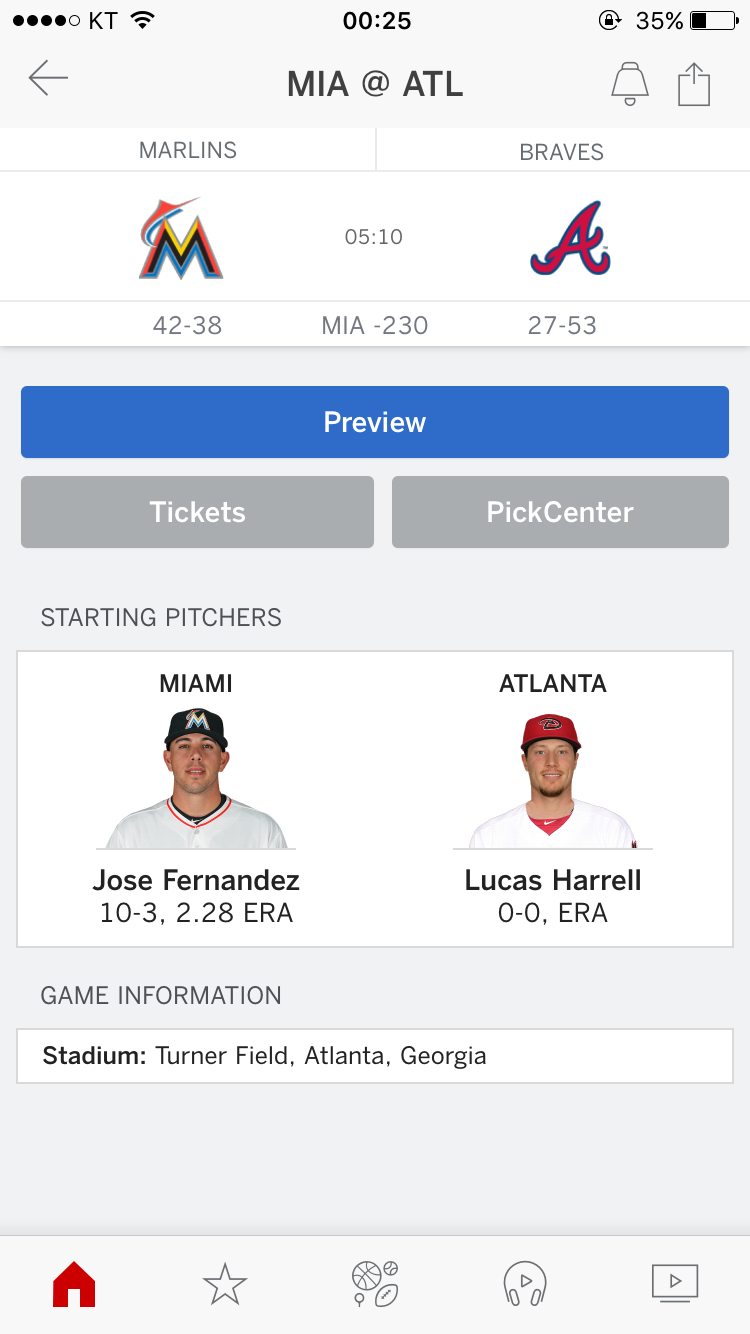Open the game Preview
The image size is (750, 1334).
[x=375, y=422]
